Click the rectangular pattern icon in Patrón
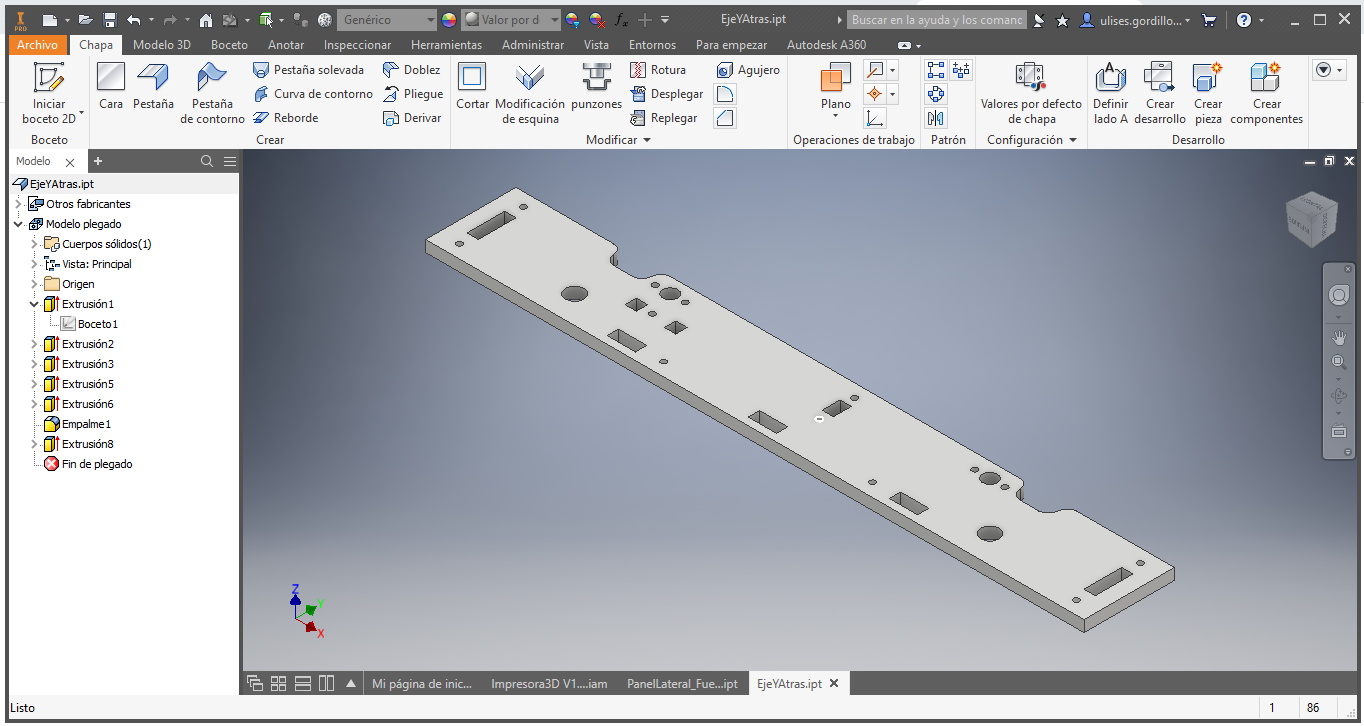The width and height of the screenshot is (1364, 726). pyautogui.click(x=936, y=70)
